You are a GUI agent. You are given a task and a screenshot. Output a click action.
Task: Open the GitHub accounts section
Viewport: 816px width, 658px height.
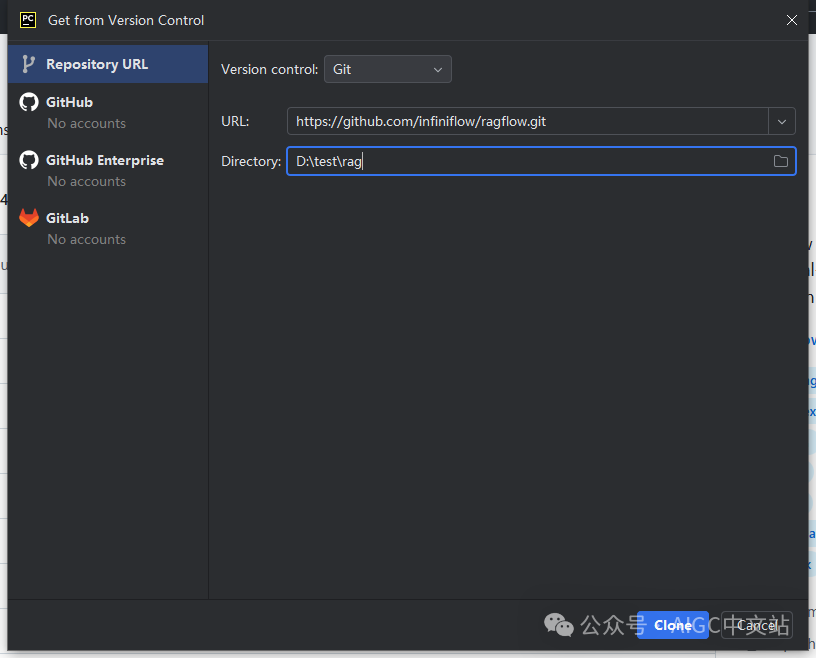coord(108,112)
